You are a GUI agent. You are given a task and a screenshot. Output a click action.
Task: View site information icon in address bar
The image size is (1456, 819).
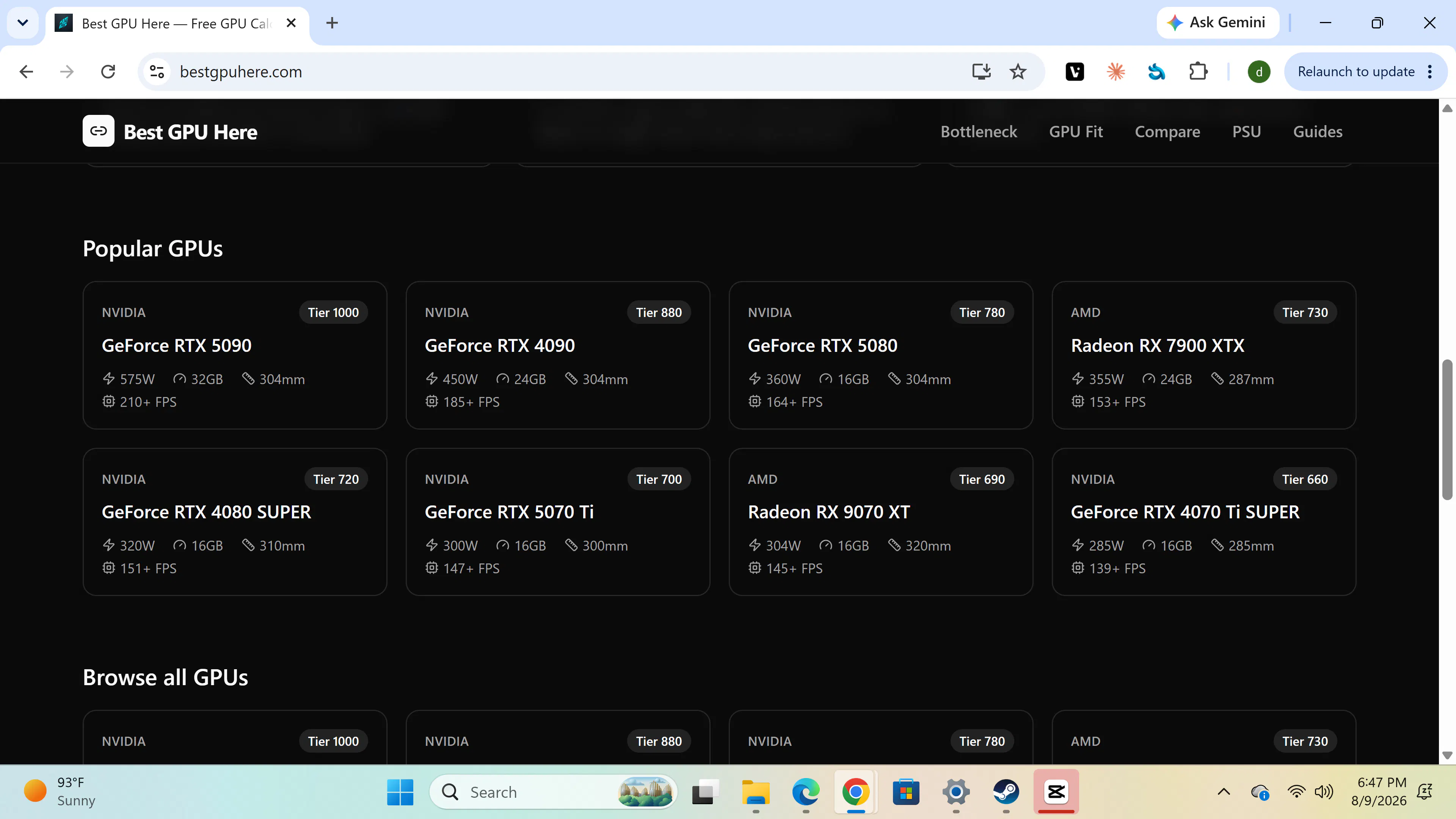(x=157, y=72)
